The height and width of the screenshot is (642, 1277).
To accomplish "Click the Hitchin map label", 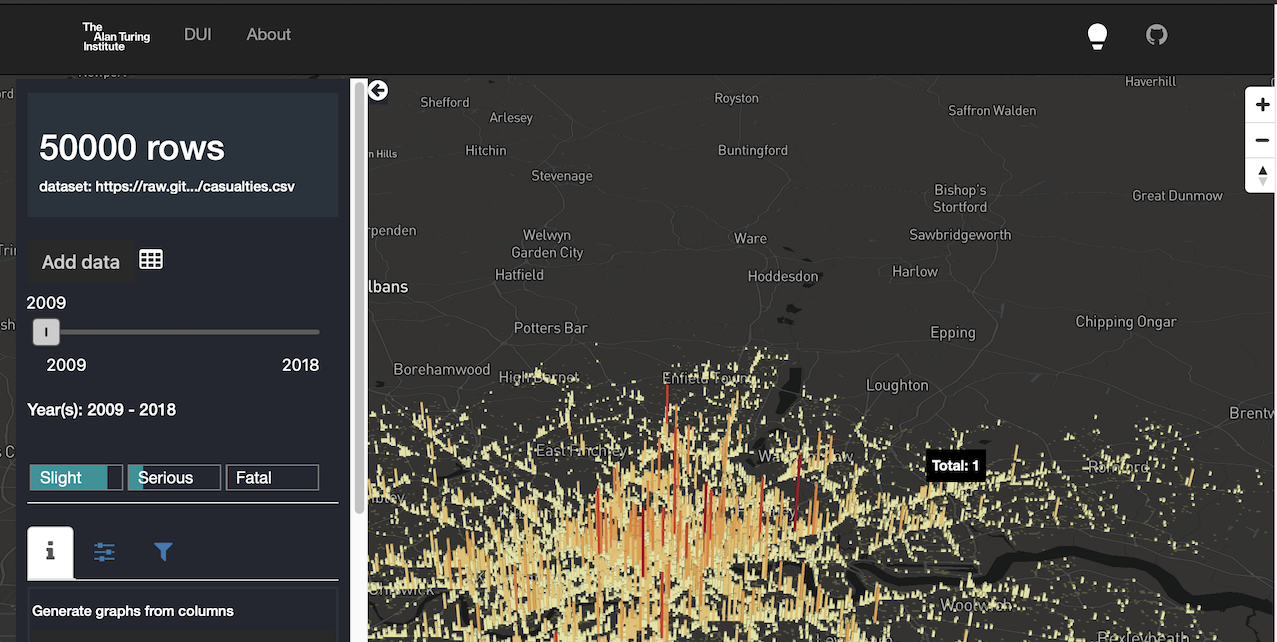I will coord(486,150).
